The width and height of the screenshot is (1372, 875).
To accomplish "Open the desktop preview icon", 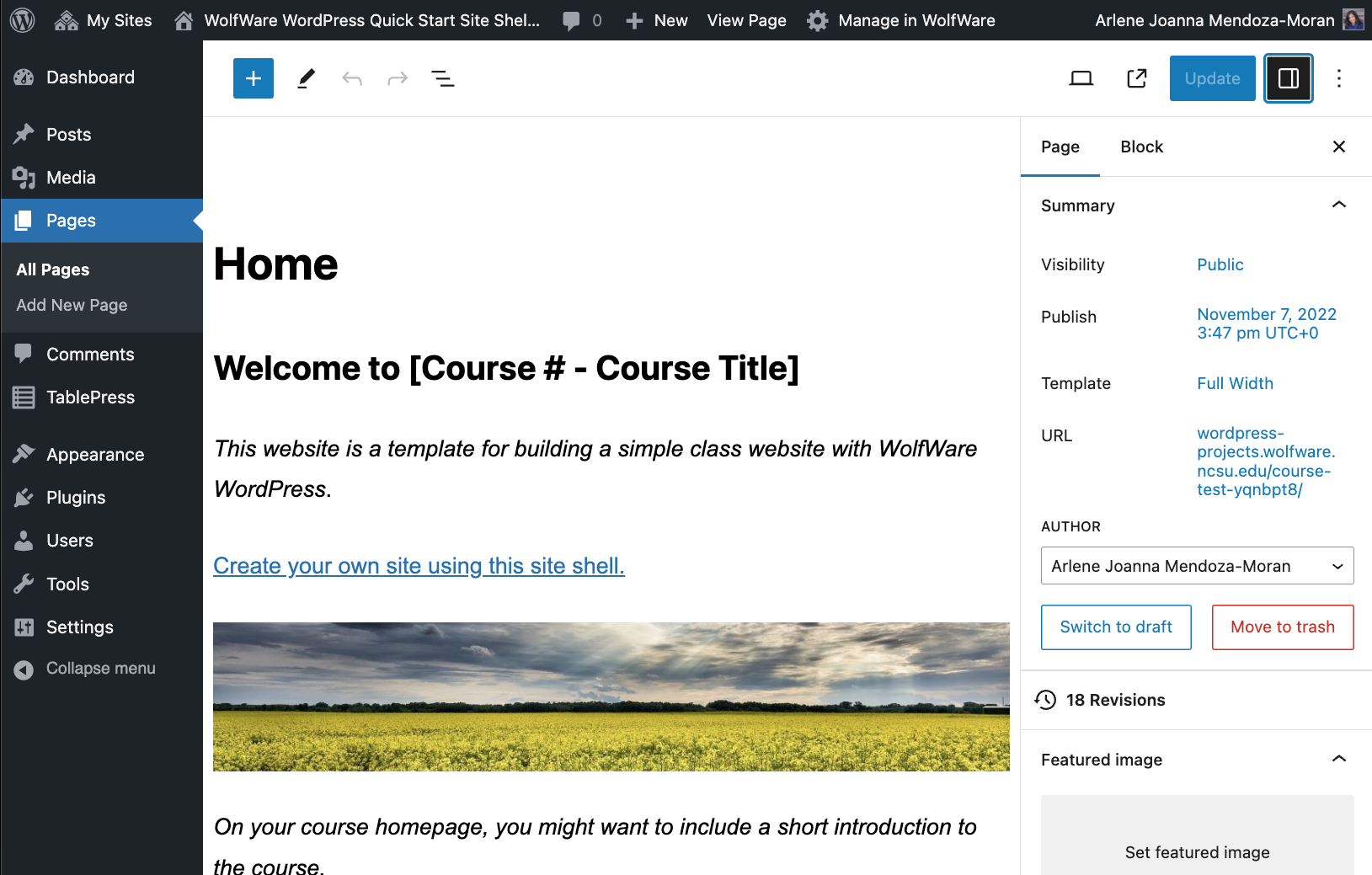I will [x=1081, y=77].
